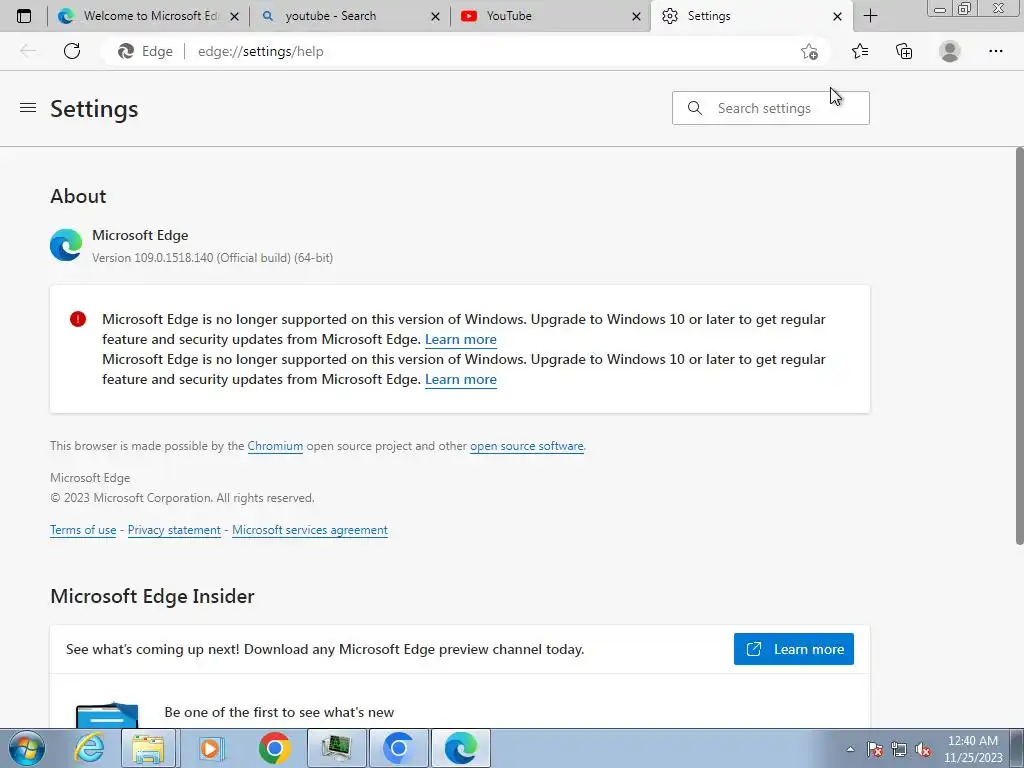Open the Windows Start button
This screenshot has width=1024, height=768.
26,748
